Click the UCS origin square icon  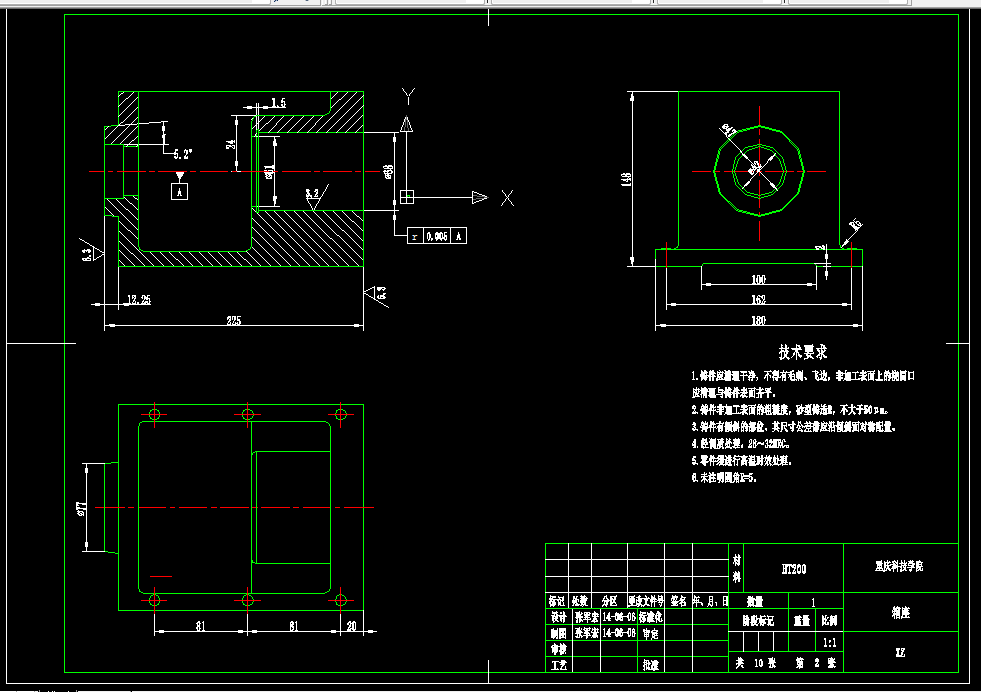[x=407, y=196]
